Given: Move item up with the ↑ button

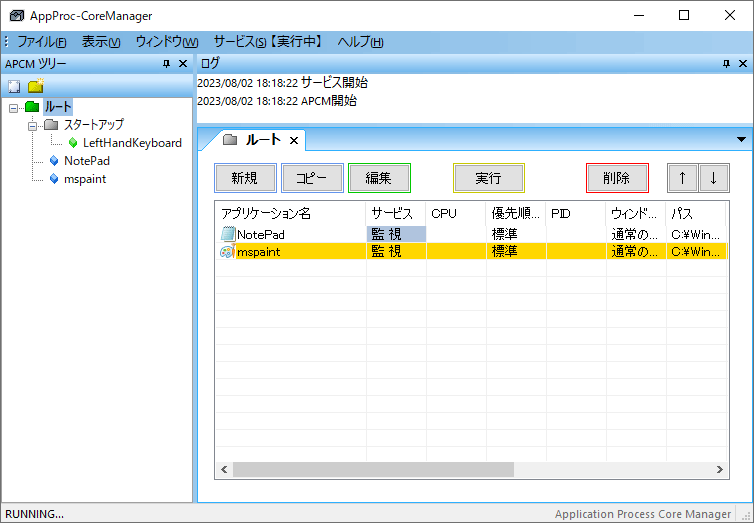Looking at the screenshot, I should [x=682, y=178].
